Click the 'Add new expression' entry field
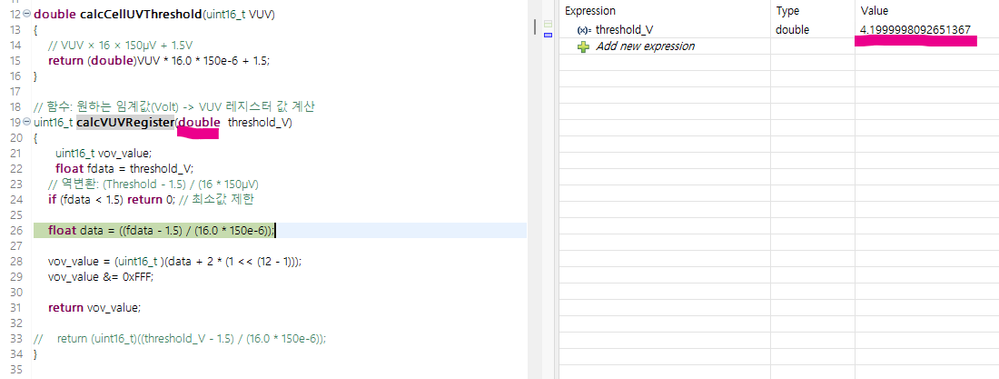 (645, 46)
